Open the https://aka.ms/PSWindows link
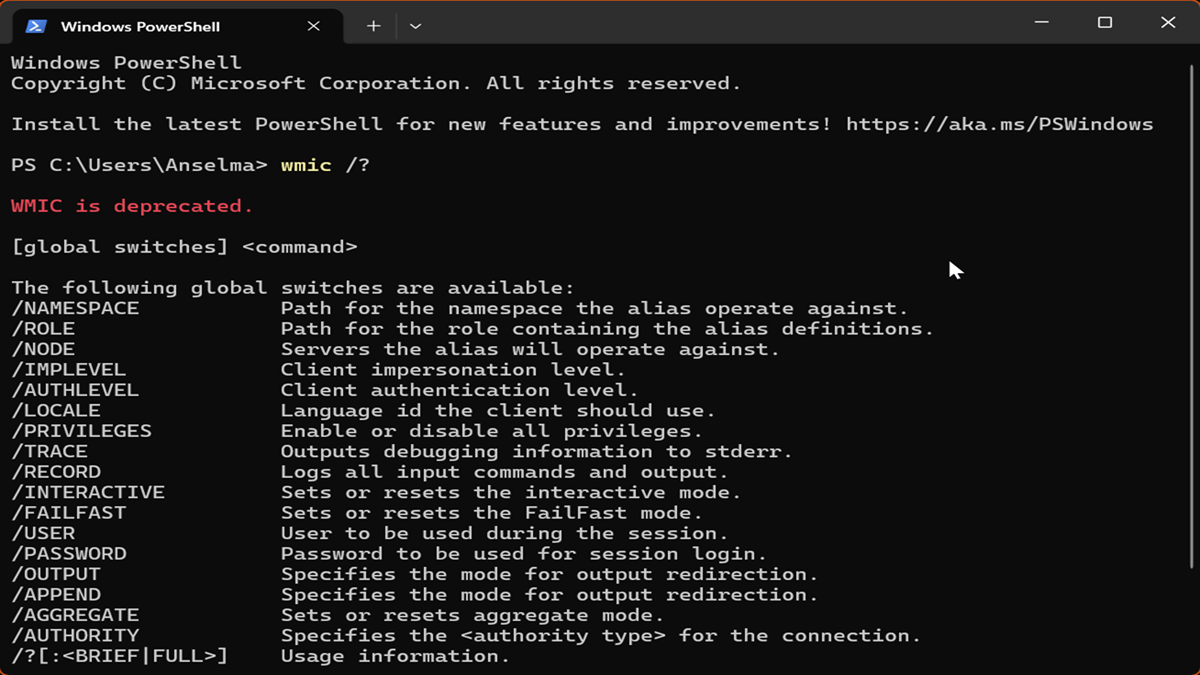The image size is (1200, 675). [x=999, y=125]
